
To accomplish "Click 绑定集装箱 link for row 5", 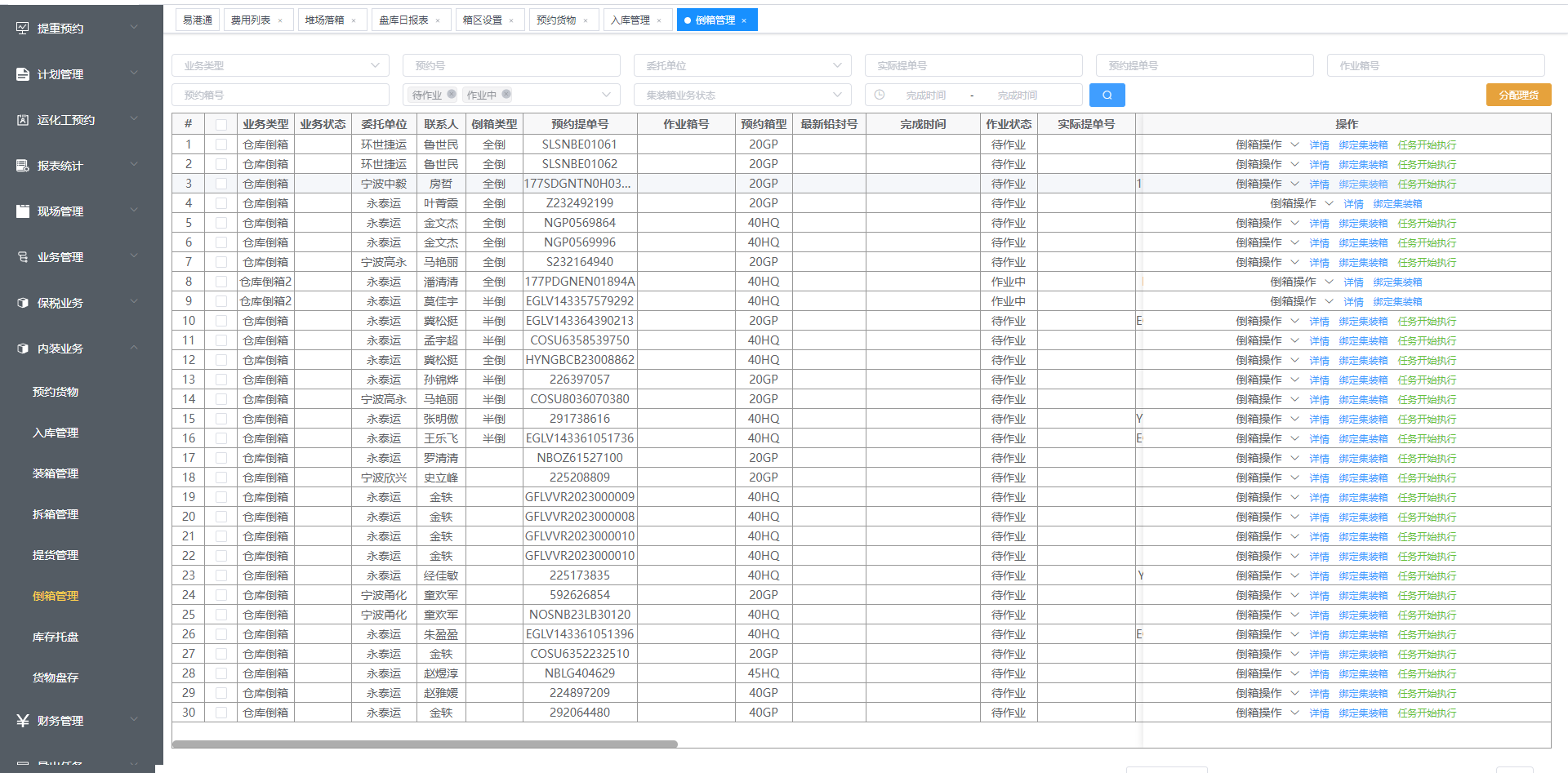I will point(1363,224).
